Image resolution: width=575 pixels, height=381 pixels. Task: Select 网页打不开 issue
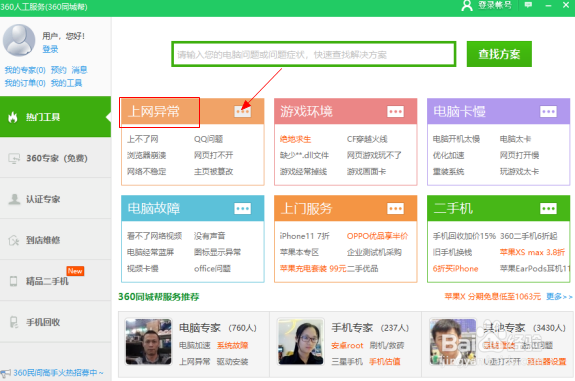click(213, 155)
